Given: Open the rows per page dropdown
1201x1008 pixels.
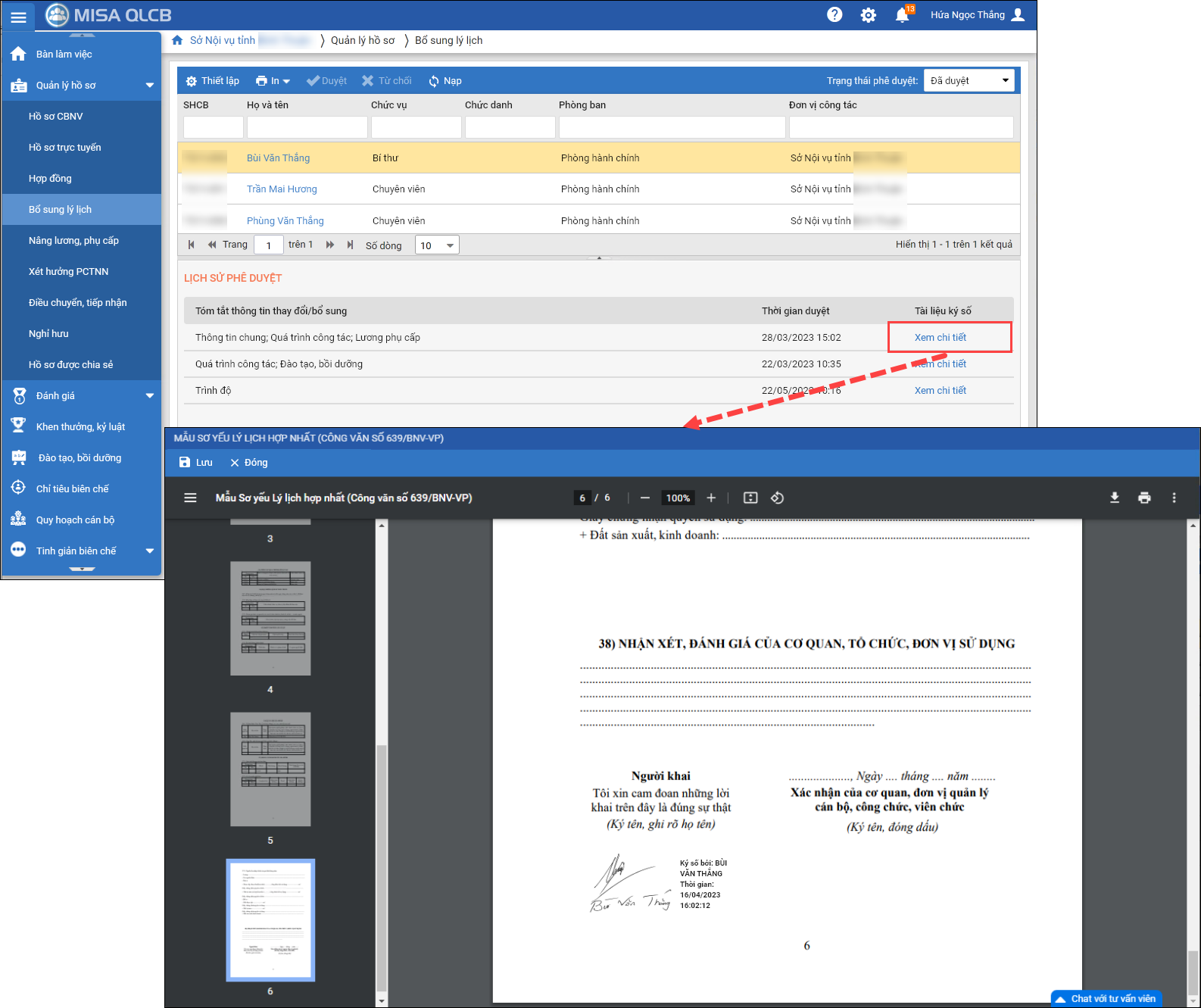Looking at the screenshot, I should [x=437, y=245].
